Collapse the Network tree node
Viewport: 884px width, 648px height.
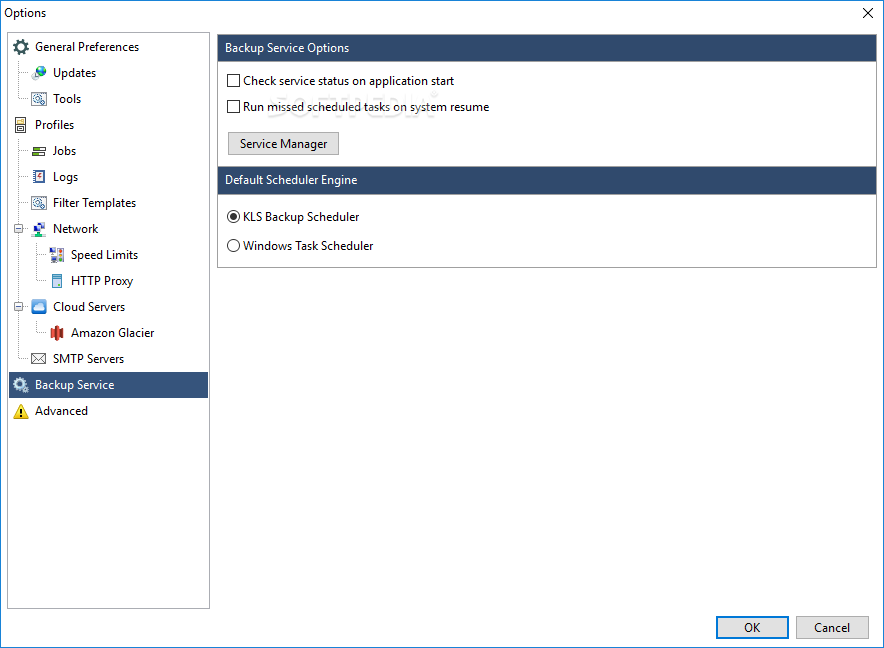click(x=19, y=229)
